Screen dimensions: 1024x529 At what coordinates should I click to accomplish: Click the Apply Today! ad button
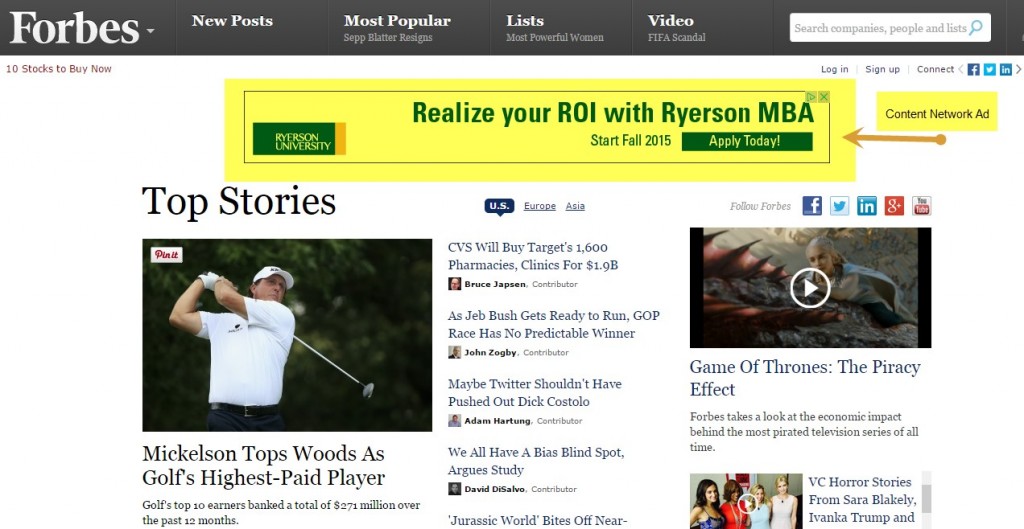[747, 141]
